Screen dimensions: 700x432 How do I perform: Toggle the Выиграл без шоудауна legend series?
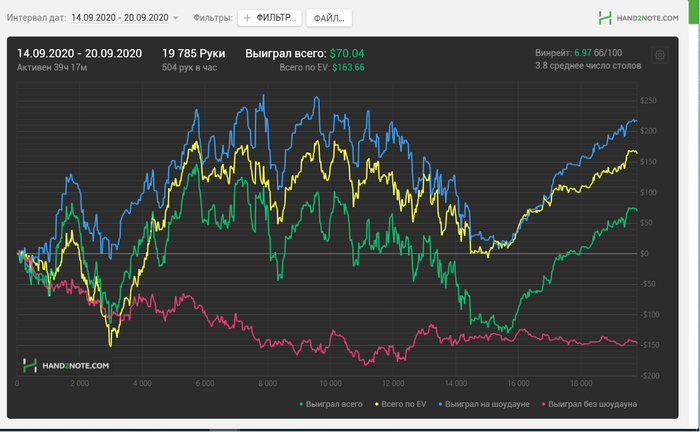(589, 404)
